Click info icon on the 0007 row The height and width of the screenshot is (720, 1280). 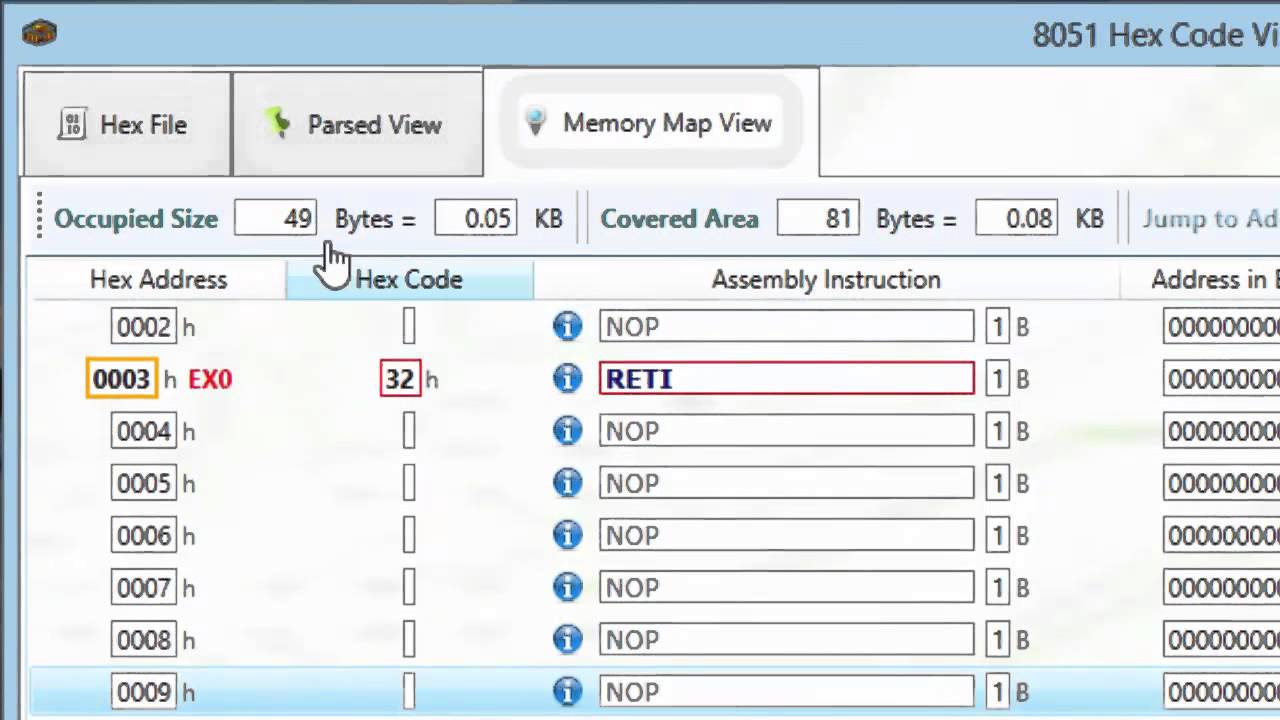tap(567, 587)
